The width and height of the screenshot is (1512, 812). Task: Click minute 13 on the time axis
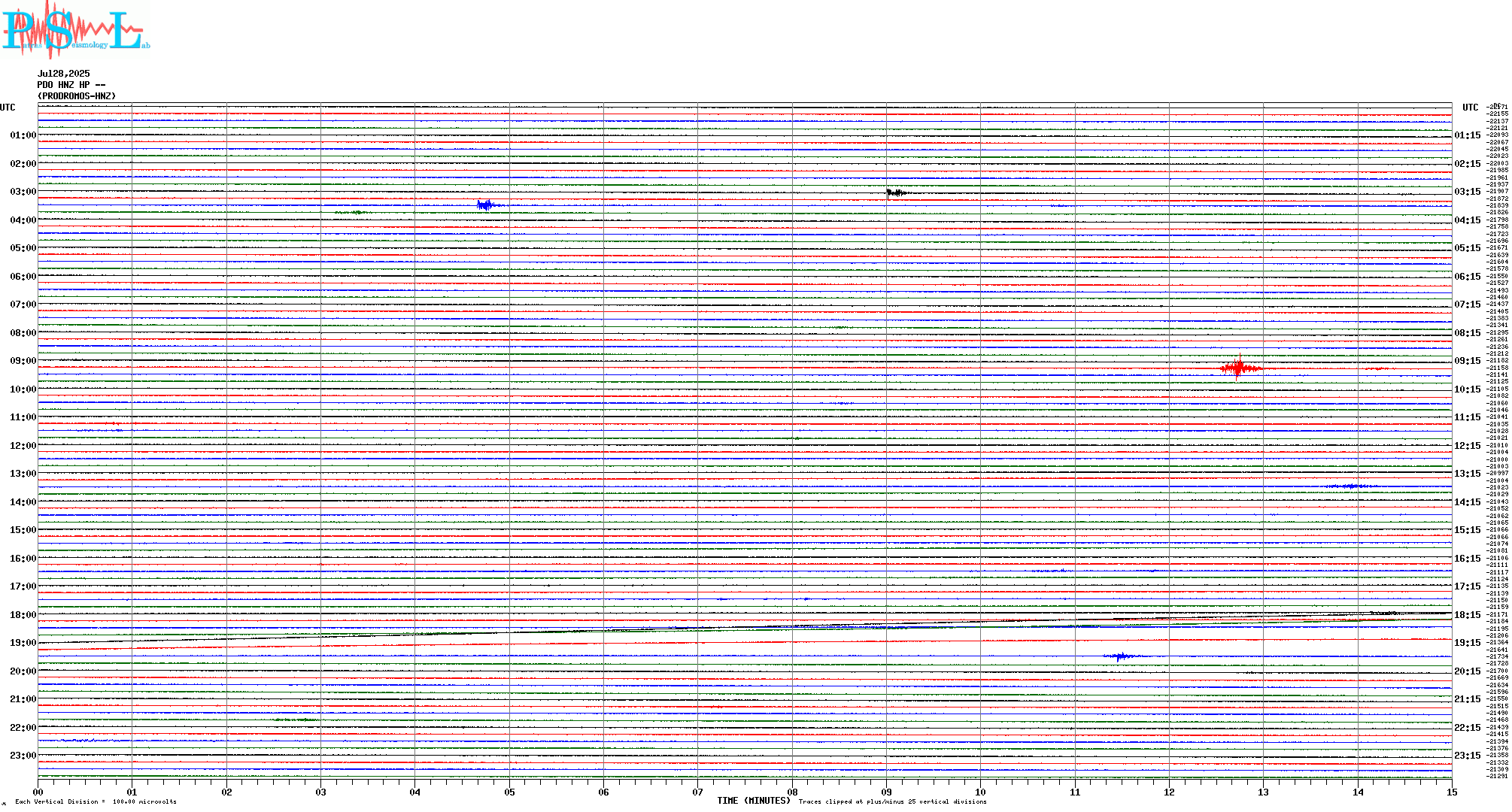pos(1263,792)
